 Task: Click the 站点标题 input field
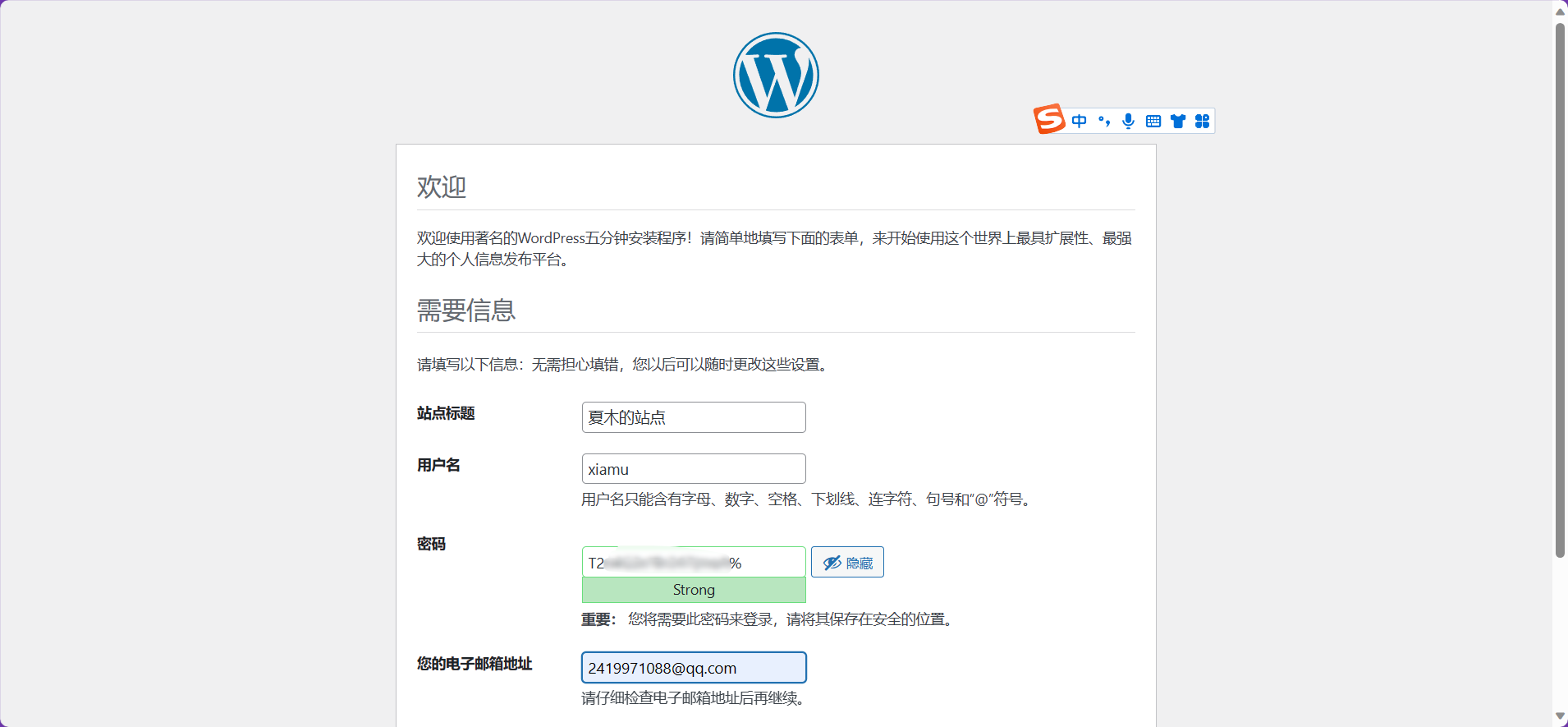pyautogui.click(x=694, y=417)
